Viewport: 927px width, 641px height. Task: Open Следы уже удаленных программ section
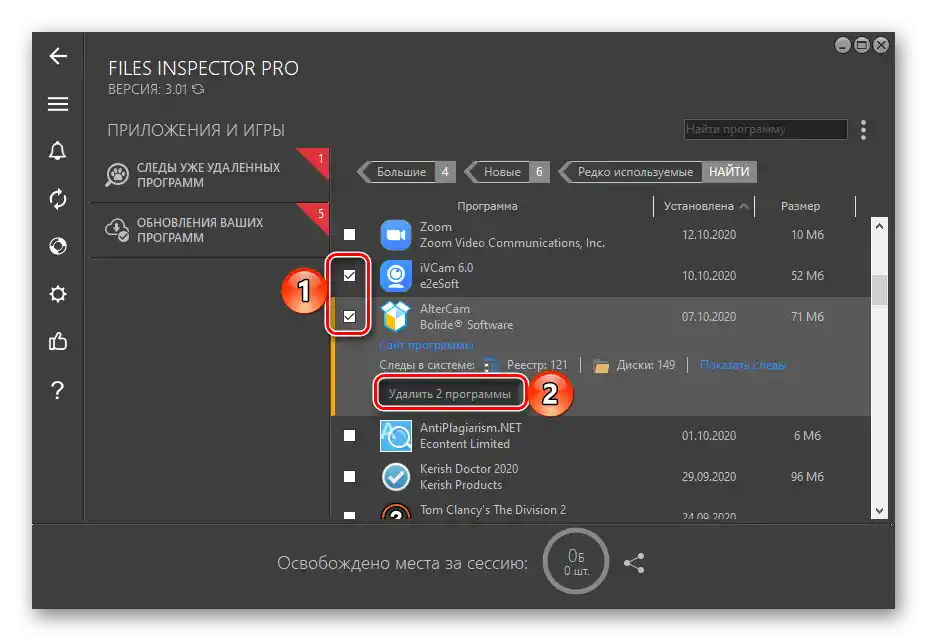209,175
